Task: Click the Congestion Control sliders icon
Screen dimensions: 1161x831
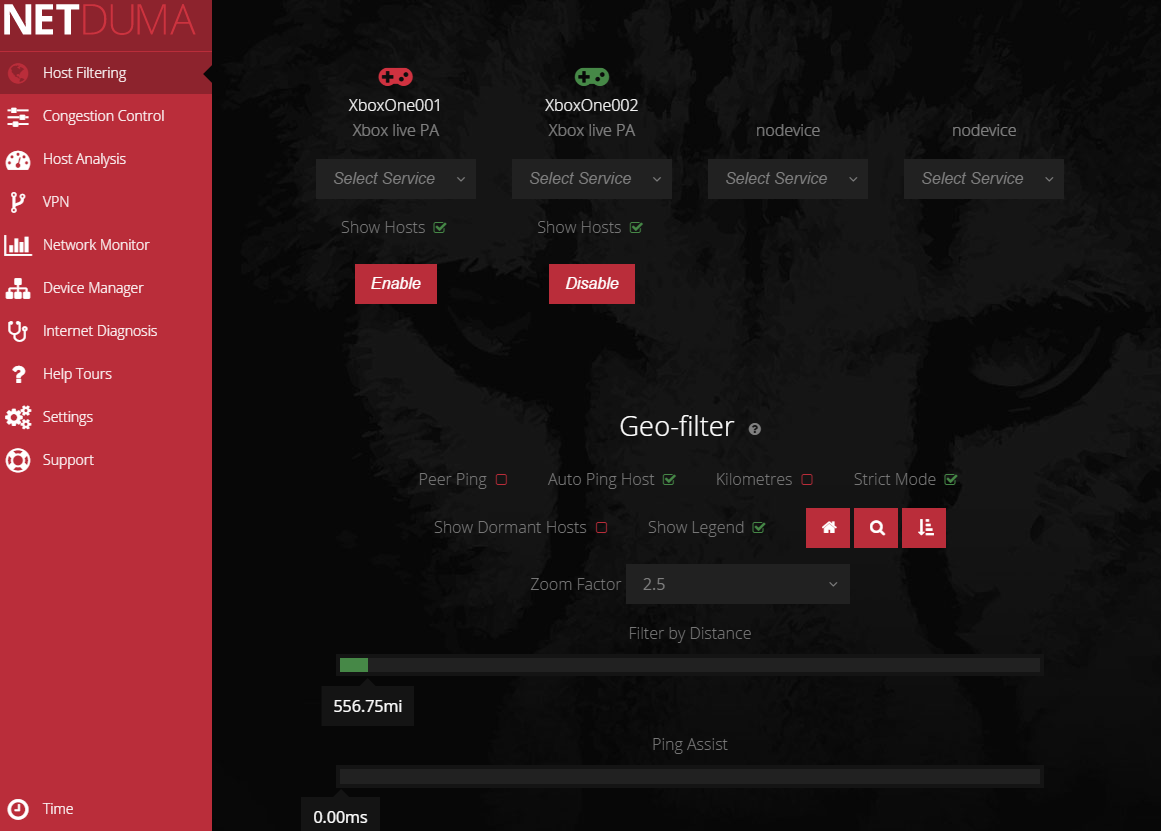Action: click(x=18, y=116)
